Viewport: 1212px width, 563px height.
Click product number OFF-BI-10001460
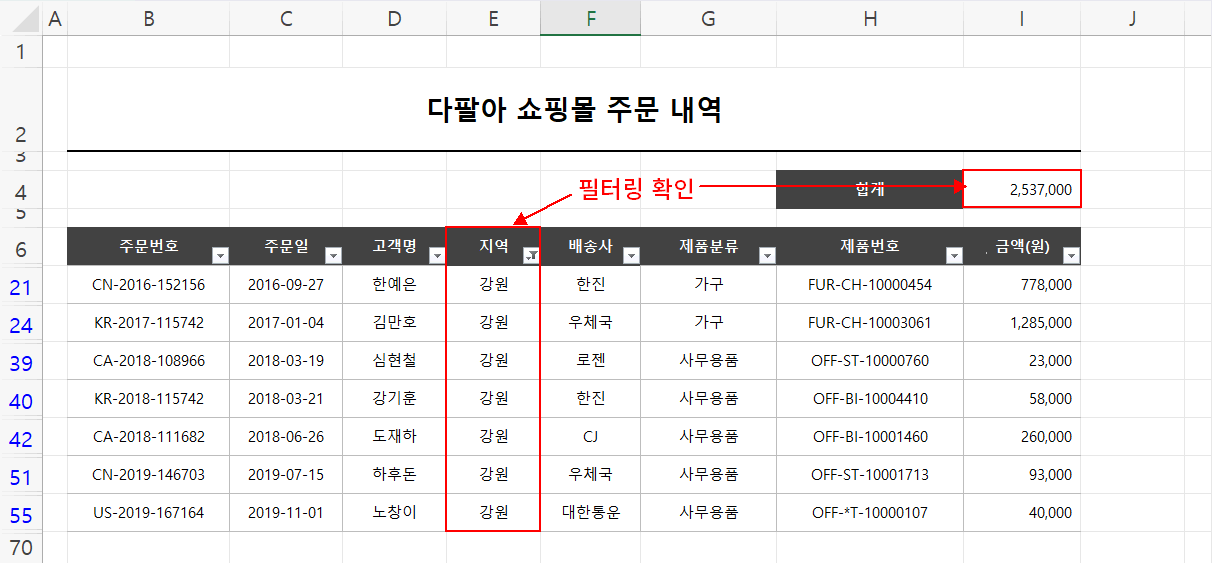coord(870,437)
